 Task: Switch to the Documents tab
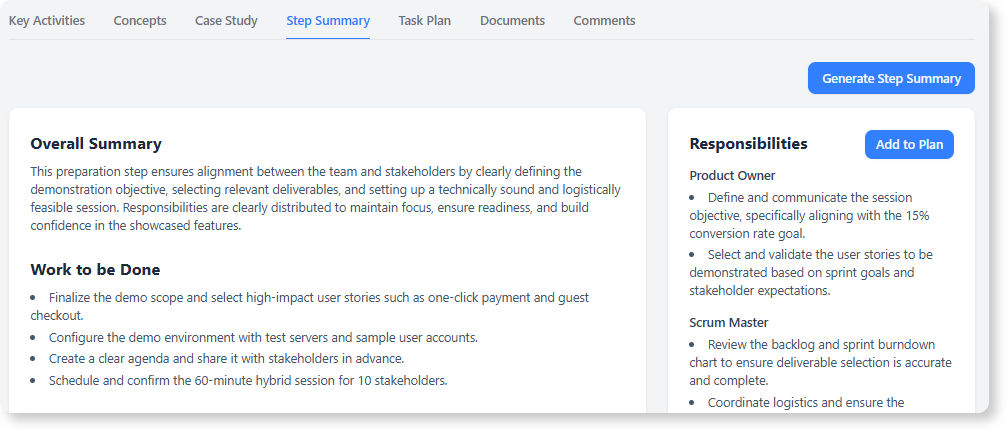[512, 21]
